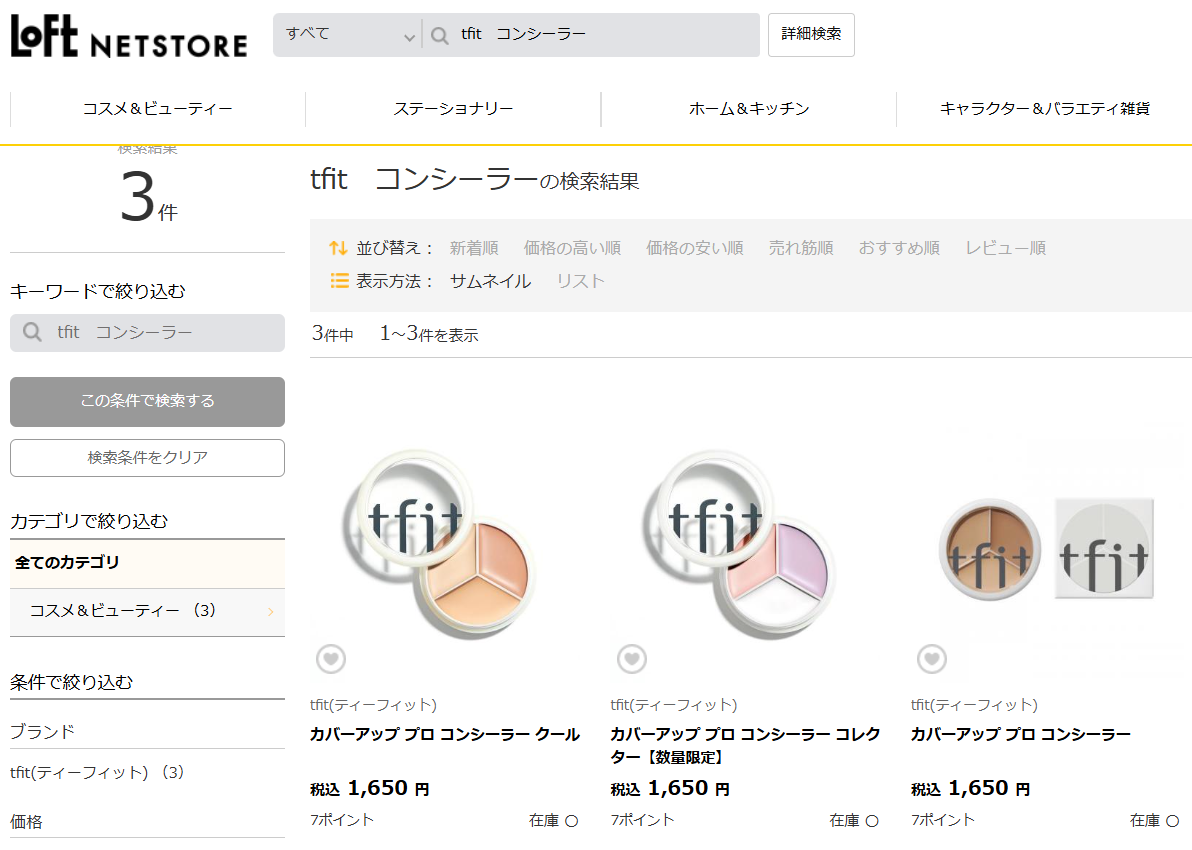Click 検索条件をクリア button
The image size is (1192, 850).
click(x=147, y=458)
